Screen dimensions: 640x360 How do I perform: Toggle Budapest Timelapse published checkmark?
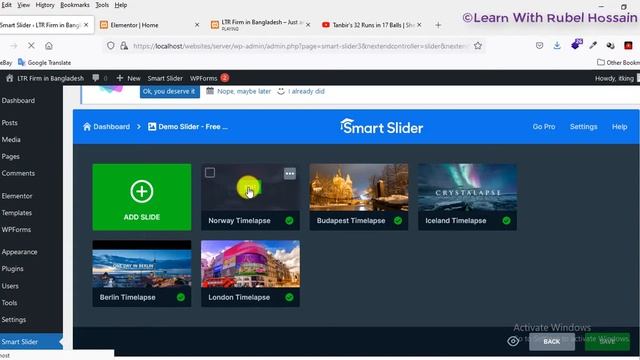[x=398, y=221]
